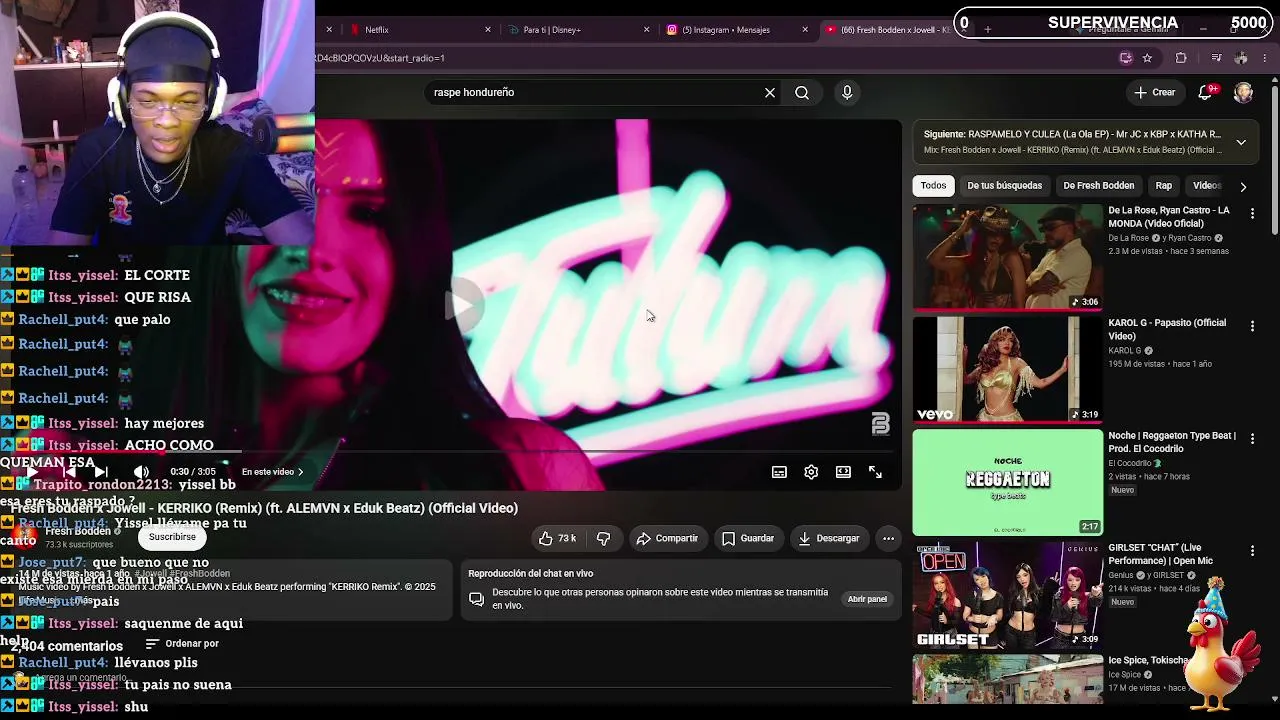Click the large play overlay on the video
The height and width of the screenshot is (720, 1280).
462,304
